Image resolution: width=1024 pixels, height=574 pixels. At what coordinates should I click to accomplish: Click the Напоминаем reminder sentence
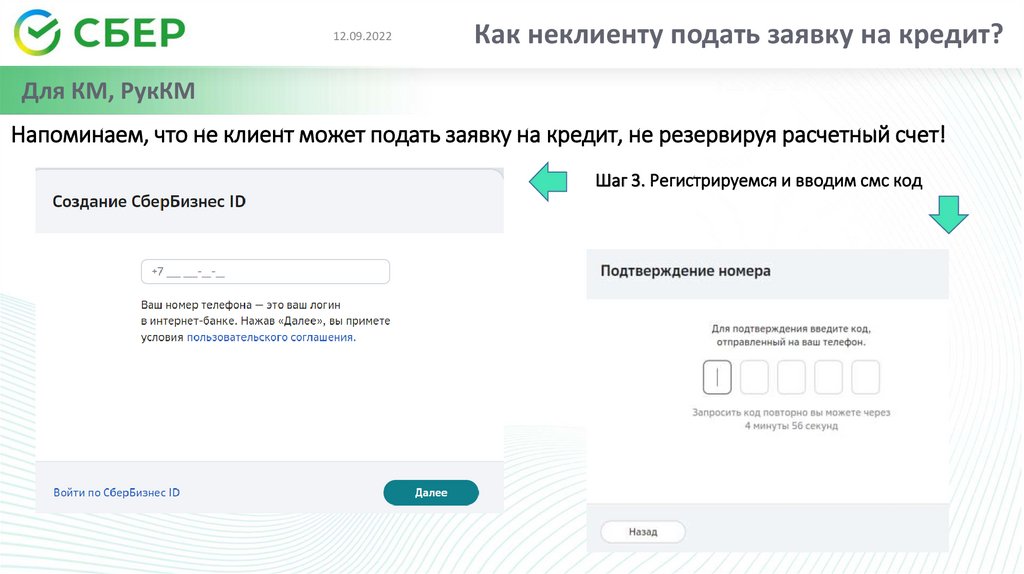(x=479, y=135)
